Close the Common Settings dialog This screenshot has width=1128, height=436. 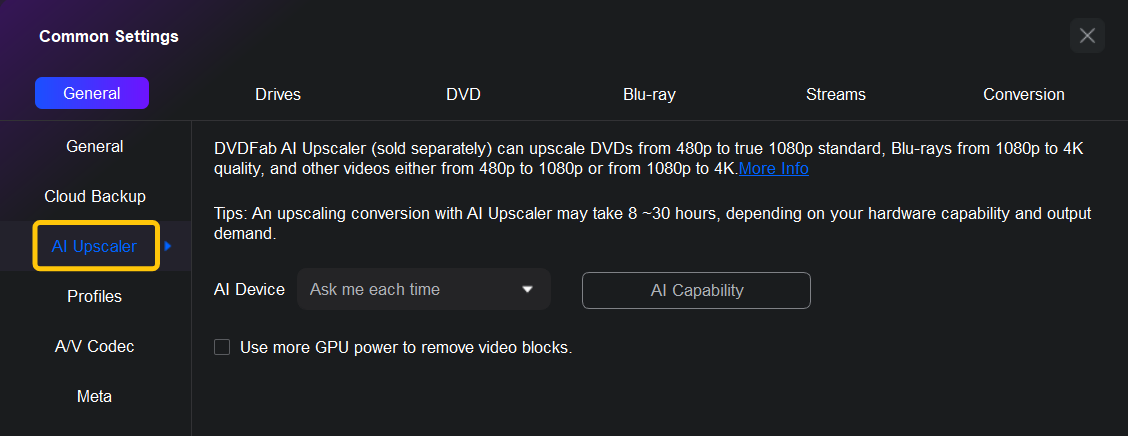coord(1087,36)
